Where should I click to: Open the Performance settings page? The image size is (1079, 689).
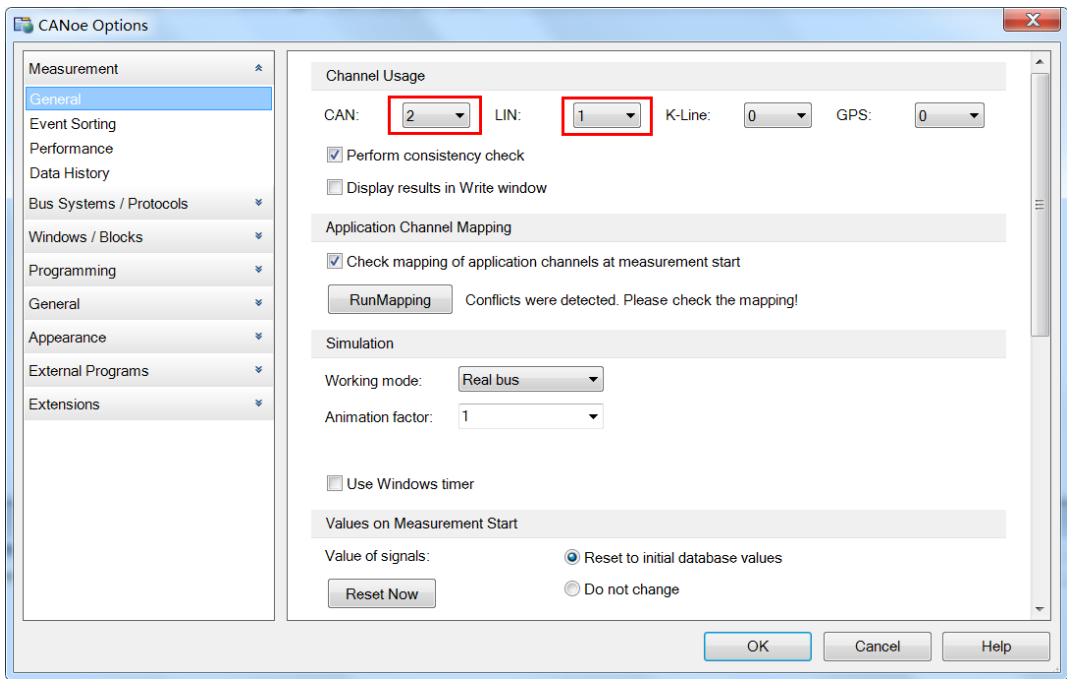[70, 149]
